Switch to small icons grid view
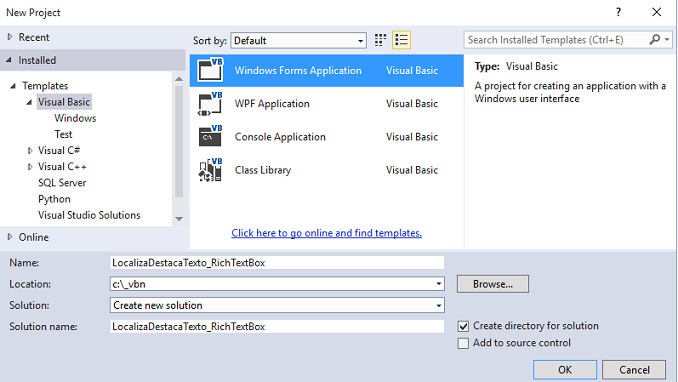 coord(380,40)
